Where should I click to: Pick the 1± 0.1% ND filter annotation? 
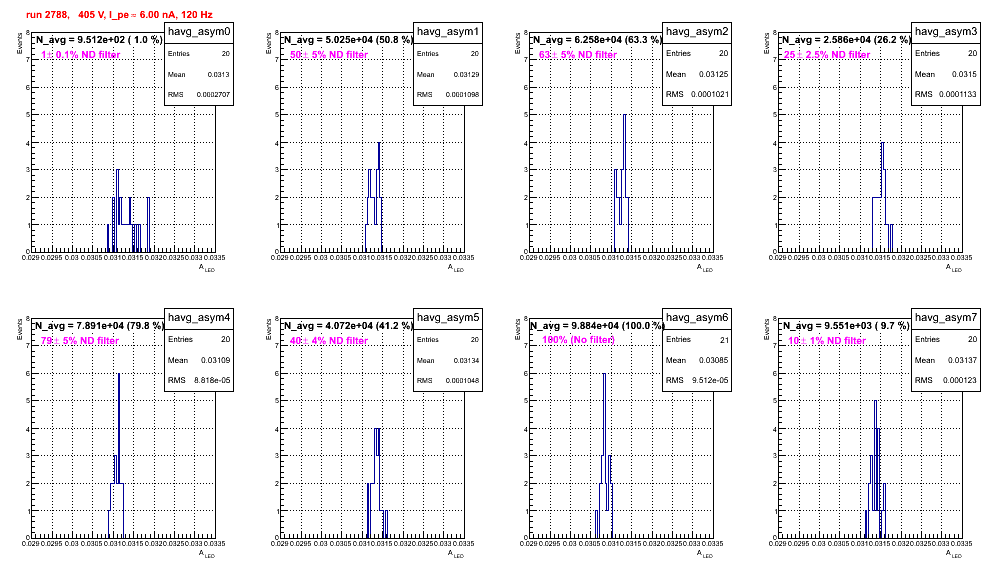[80, 55]
